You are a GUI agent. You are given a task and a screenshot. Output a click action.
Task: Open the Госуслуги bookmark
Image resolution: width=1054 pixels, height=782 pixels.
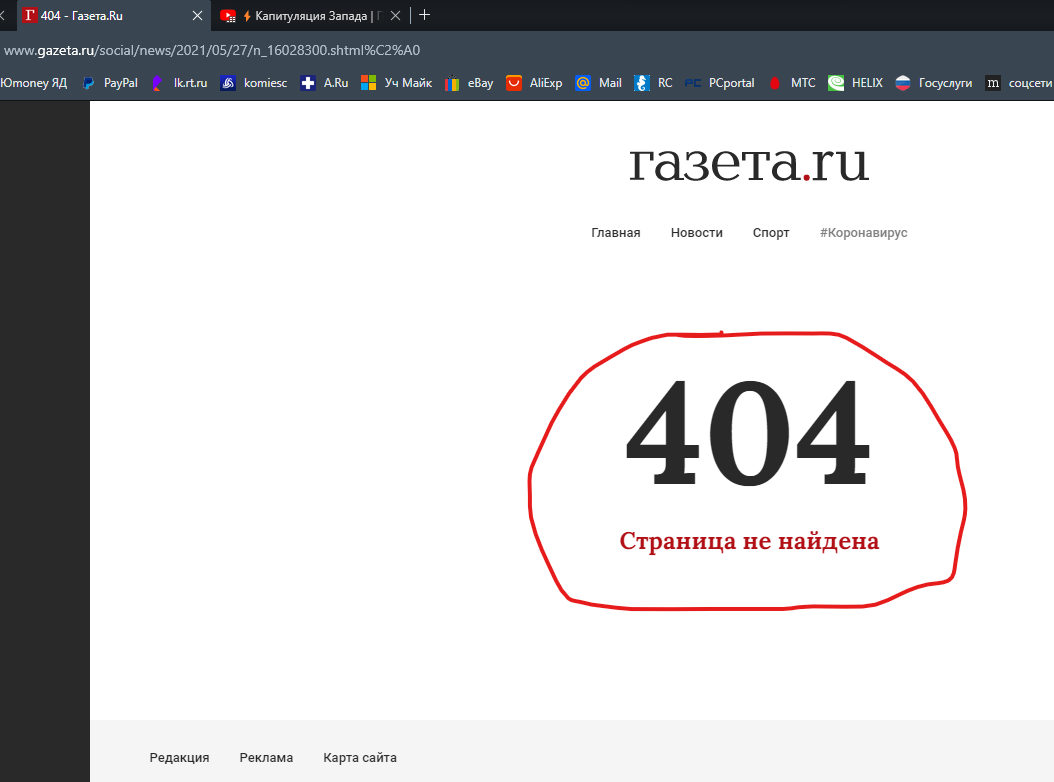tap(934, 83)
